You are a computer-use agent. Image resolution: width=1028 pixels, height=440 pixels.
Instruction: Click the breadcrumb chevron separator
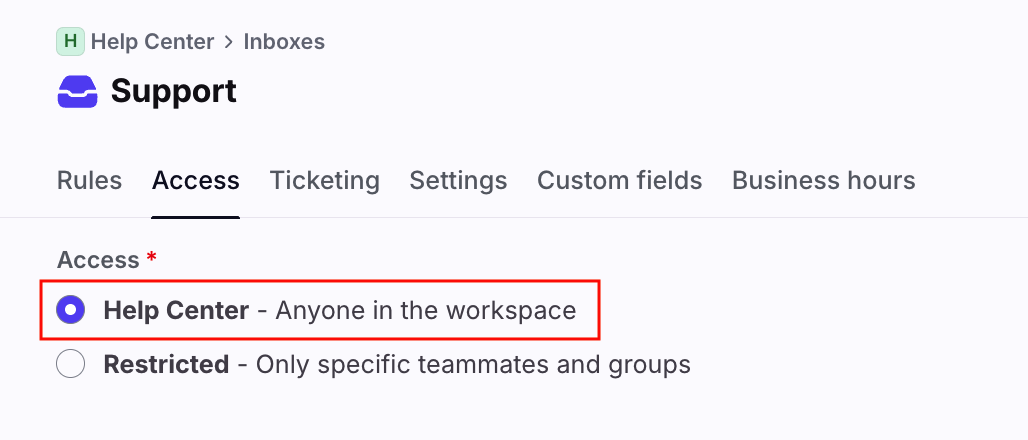pyautogui.click(x=229, y=42)
